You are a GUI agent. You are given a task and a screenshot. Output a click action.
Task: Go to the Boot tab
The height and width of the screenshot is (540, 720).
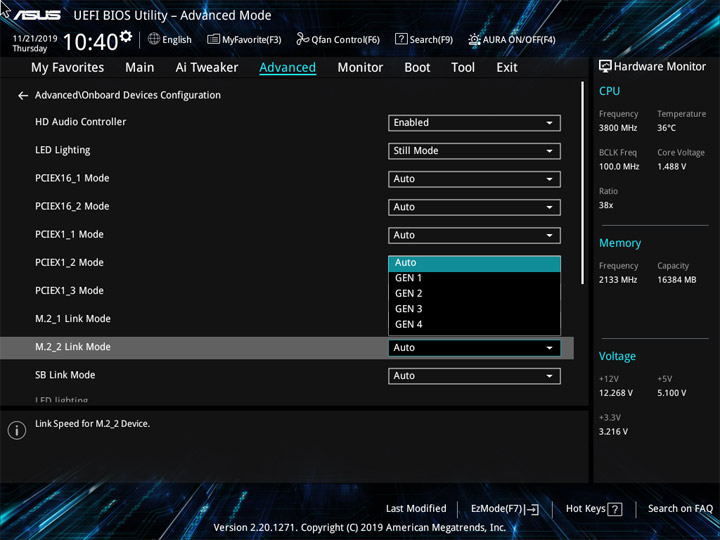(x=417, y=68)
